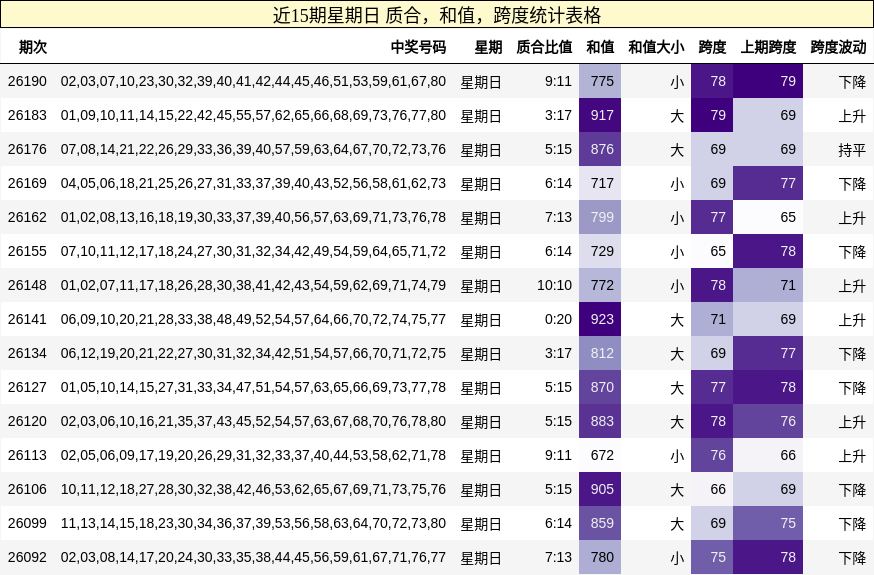Click previous span 71 in row 26148
Screen dimensions: 874x575
coord(768,285)
